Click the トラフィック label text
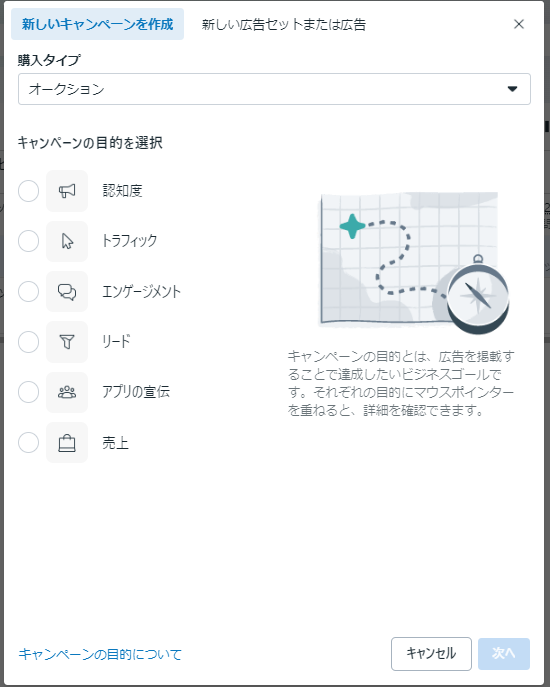The height and width of the screenshot is (687, 550). pos(129,241)
